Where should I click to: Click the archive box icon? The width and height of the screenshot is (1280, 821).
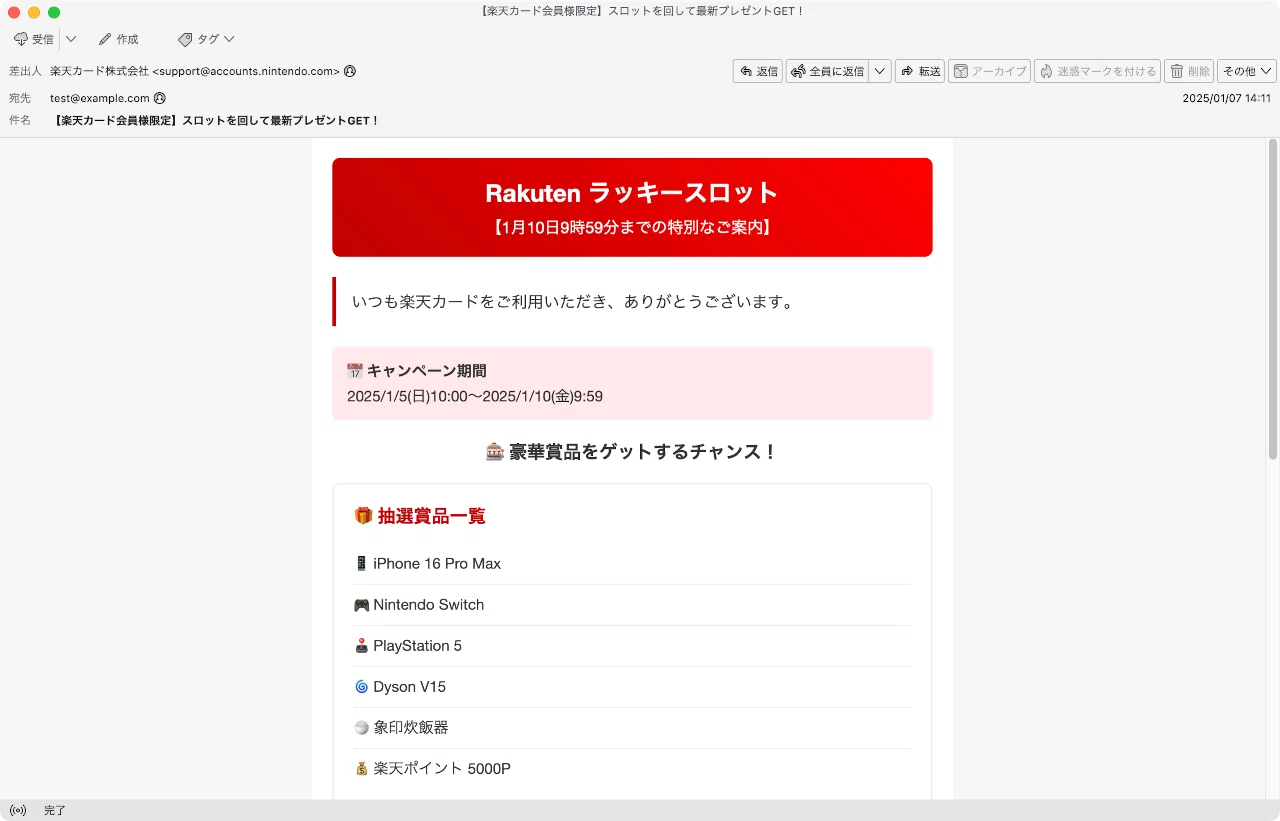click(x=961, y=71)
